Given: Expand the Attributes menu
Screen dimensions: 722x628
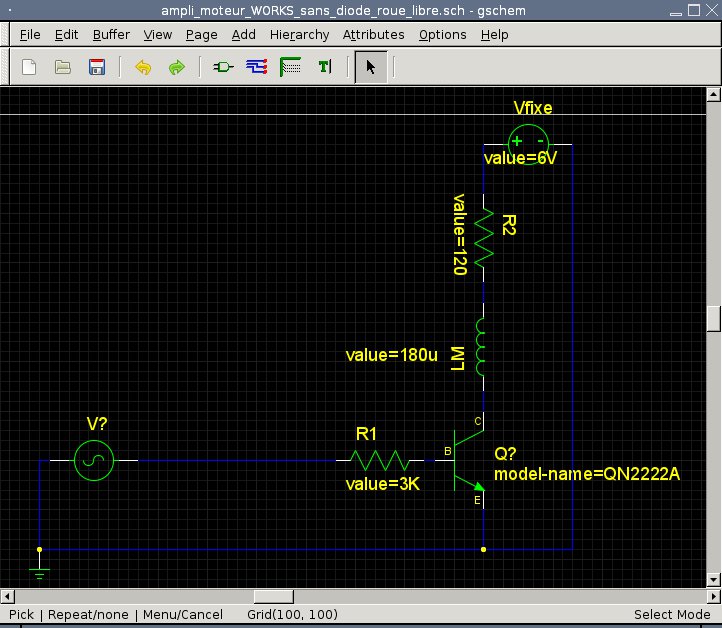Looking at the screenshot, I should (x=373, y=34).
